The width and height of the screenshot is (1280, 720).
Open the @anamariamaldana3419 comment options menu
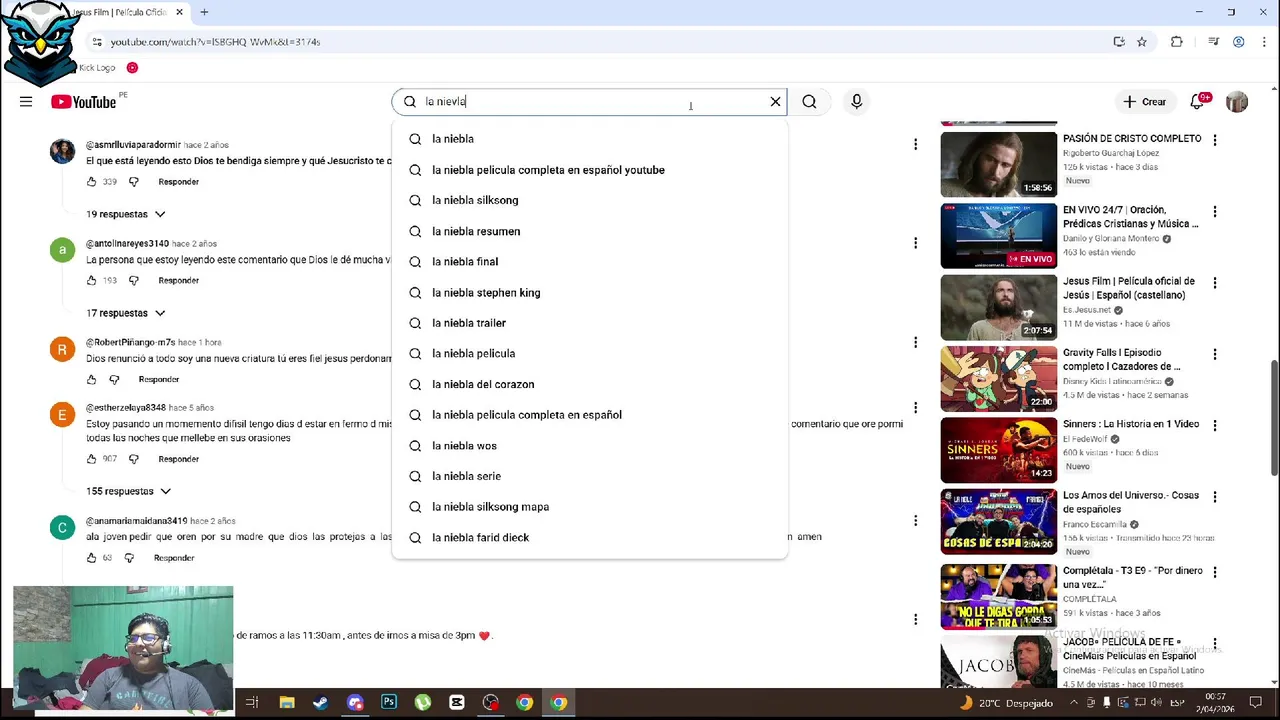tap(915, 521)
